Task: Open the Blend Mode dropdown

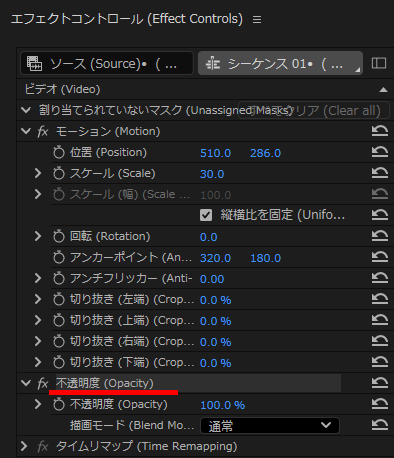Action: click(270, 426)
